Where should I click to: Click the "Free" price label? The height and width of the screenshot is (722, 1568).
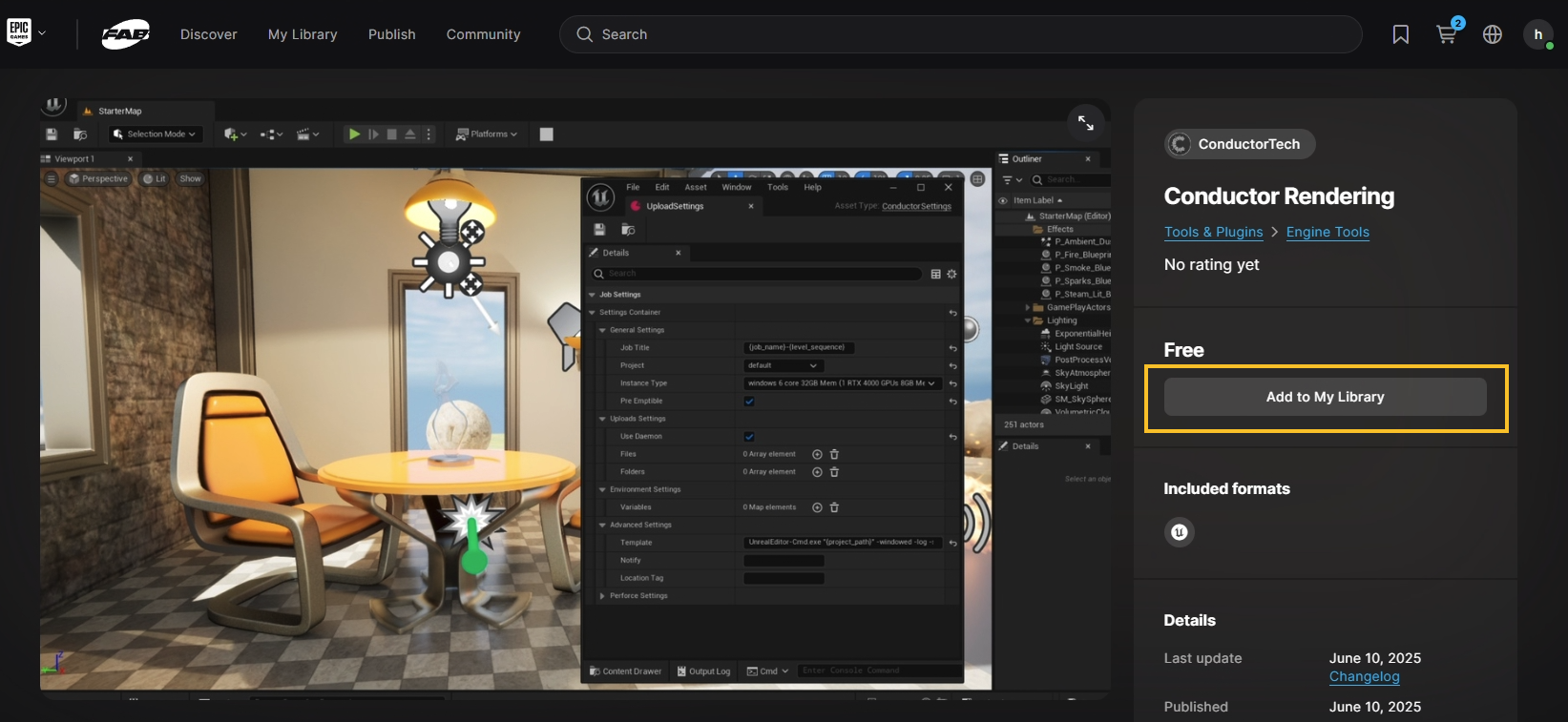(x=1184, y=350)
